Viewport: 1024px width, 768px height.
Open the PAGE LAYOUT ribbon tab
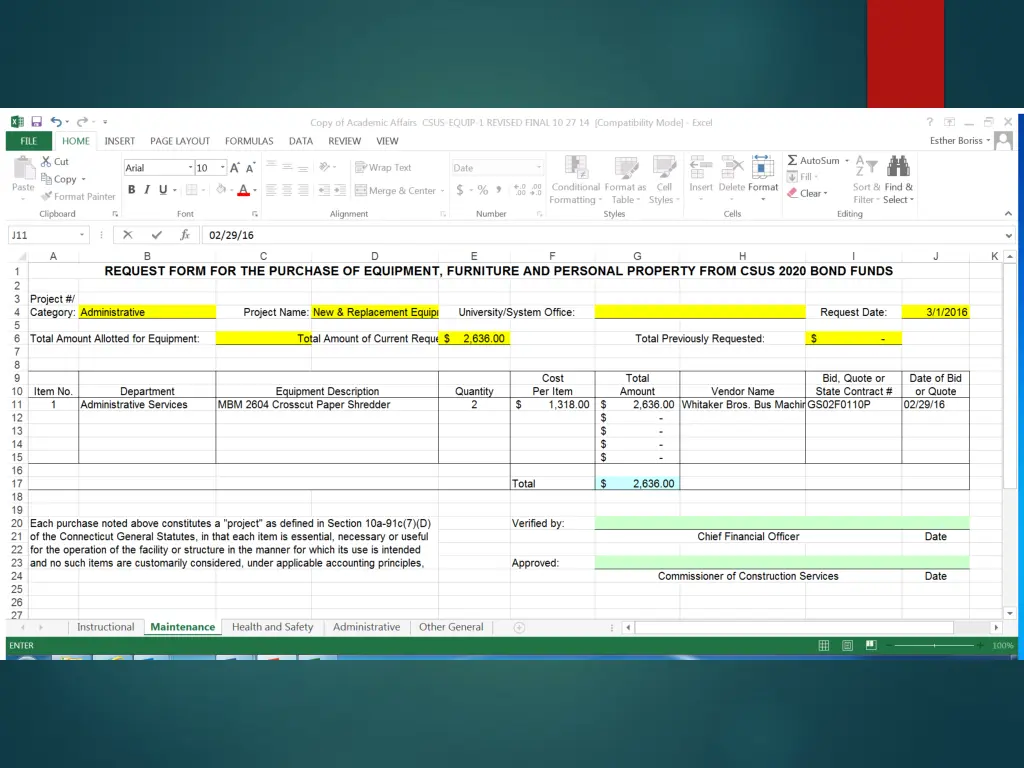180,141
